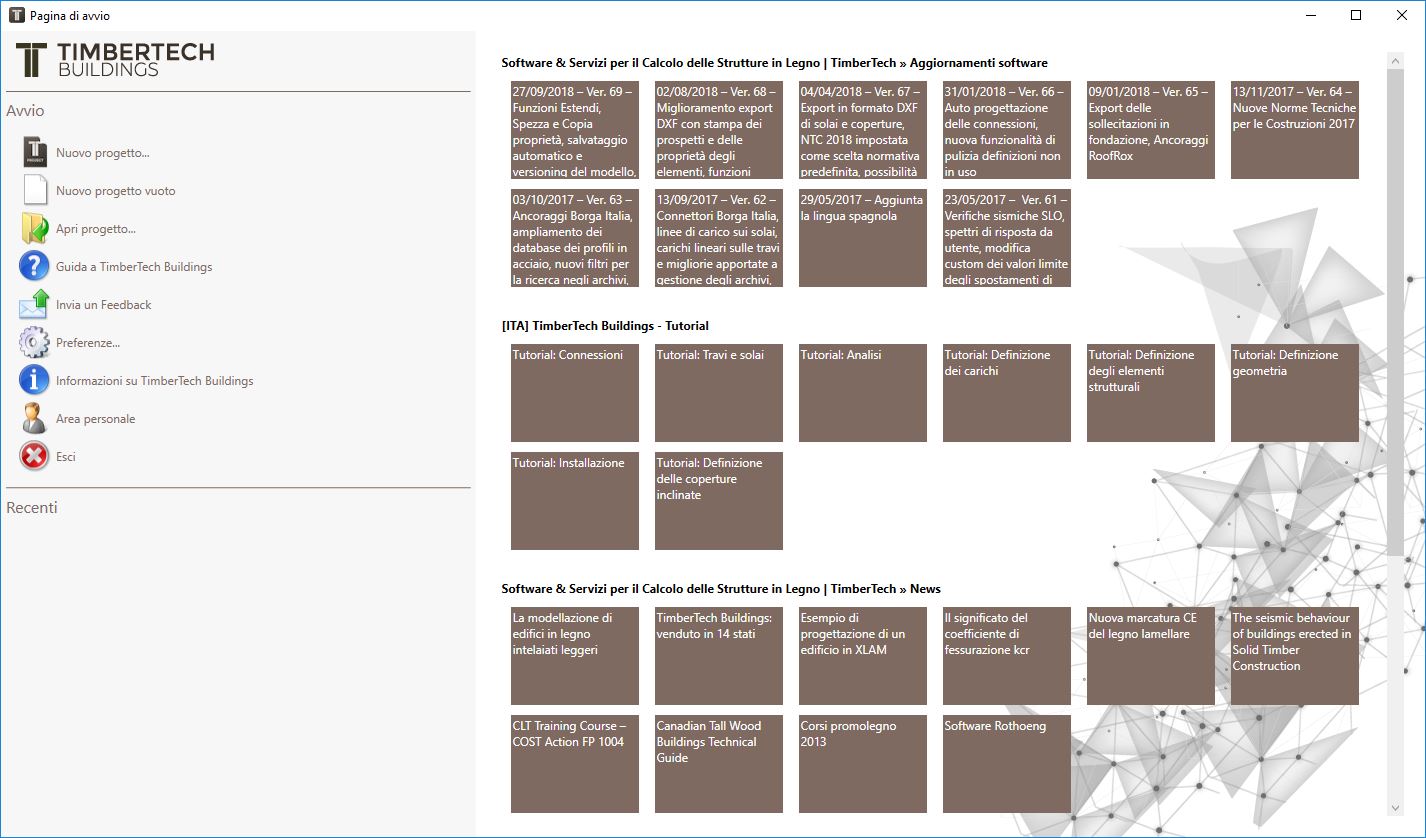Open CLT Training Course COST Action tile
Screen dimensions: 1426x838
575,764
